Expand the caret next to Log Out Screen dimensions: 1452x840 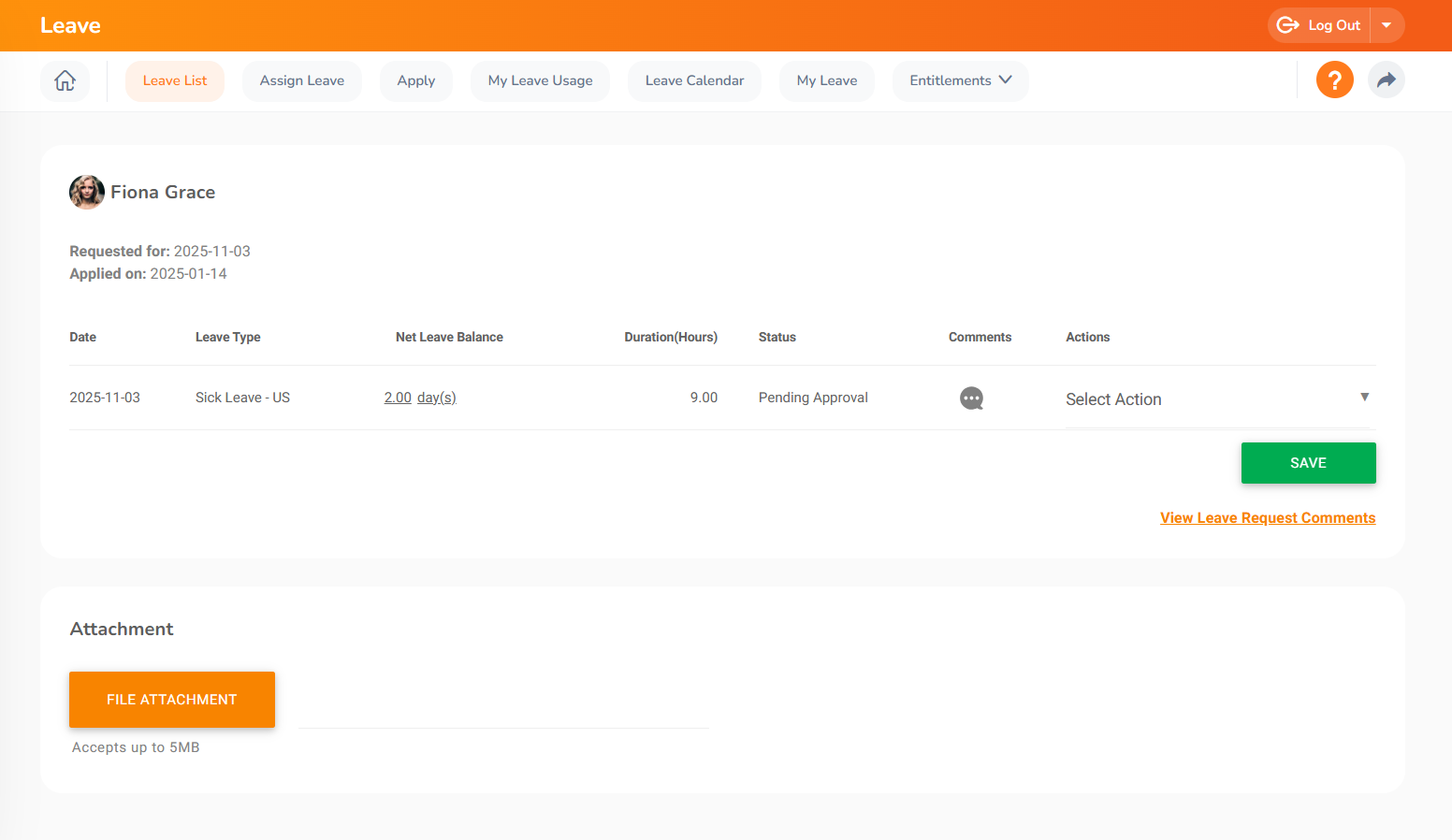coord(1387,25)
